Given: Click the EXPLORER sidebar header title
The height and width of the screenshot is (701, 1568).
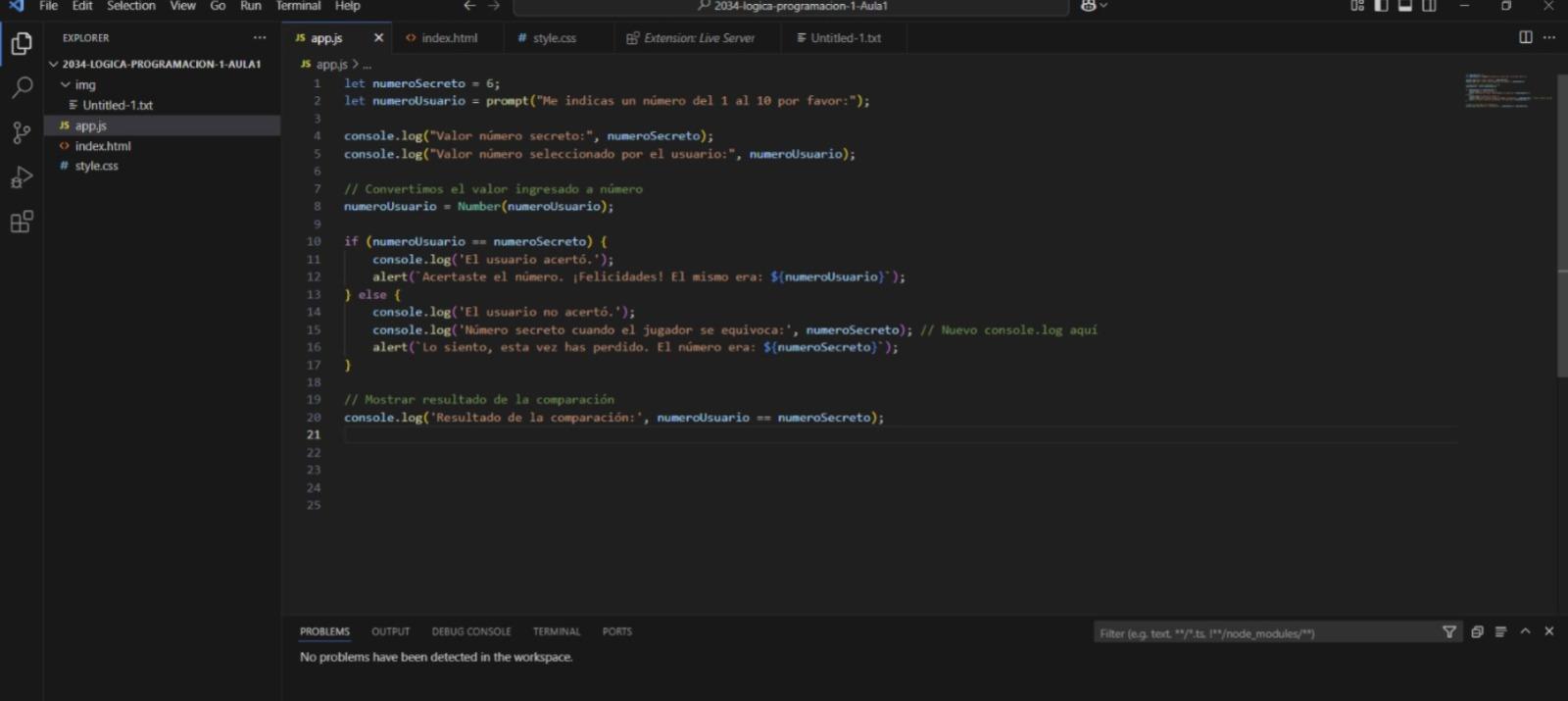Looking at the screenshot, I should (x=86, y=37).
